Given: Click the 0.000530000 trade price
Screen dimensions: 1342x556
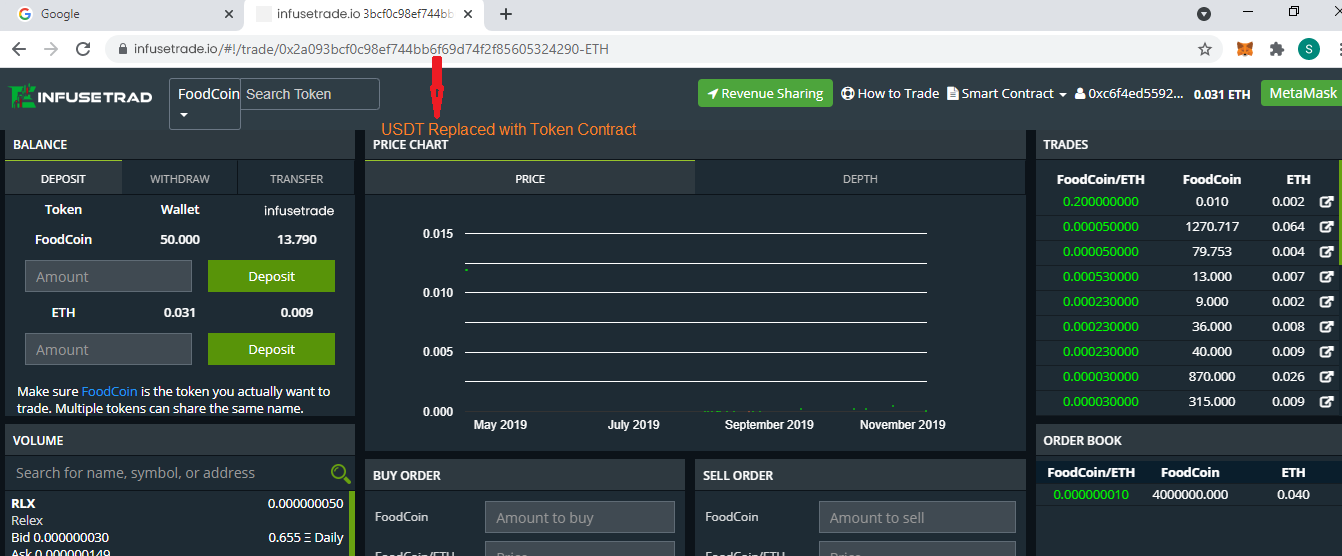Looking at the screenshot, I should pos(1100,277).
